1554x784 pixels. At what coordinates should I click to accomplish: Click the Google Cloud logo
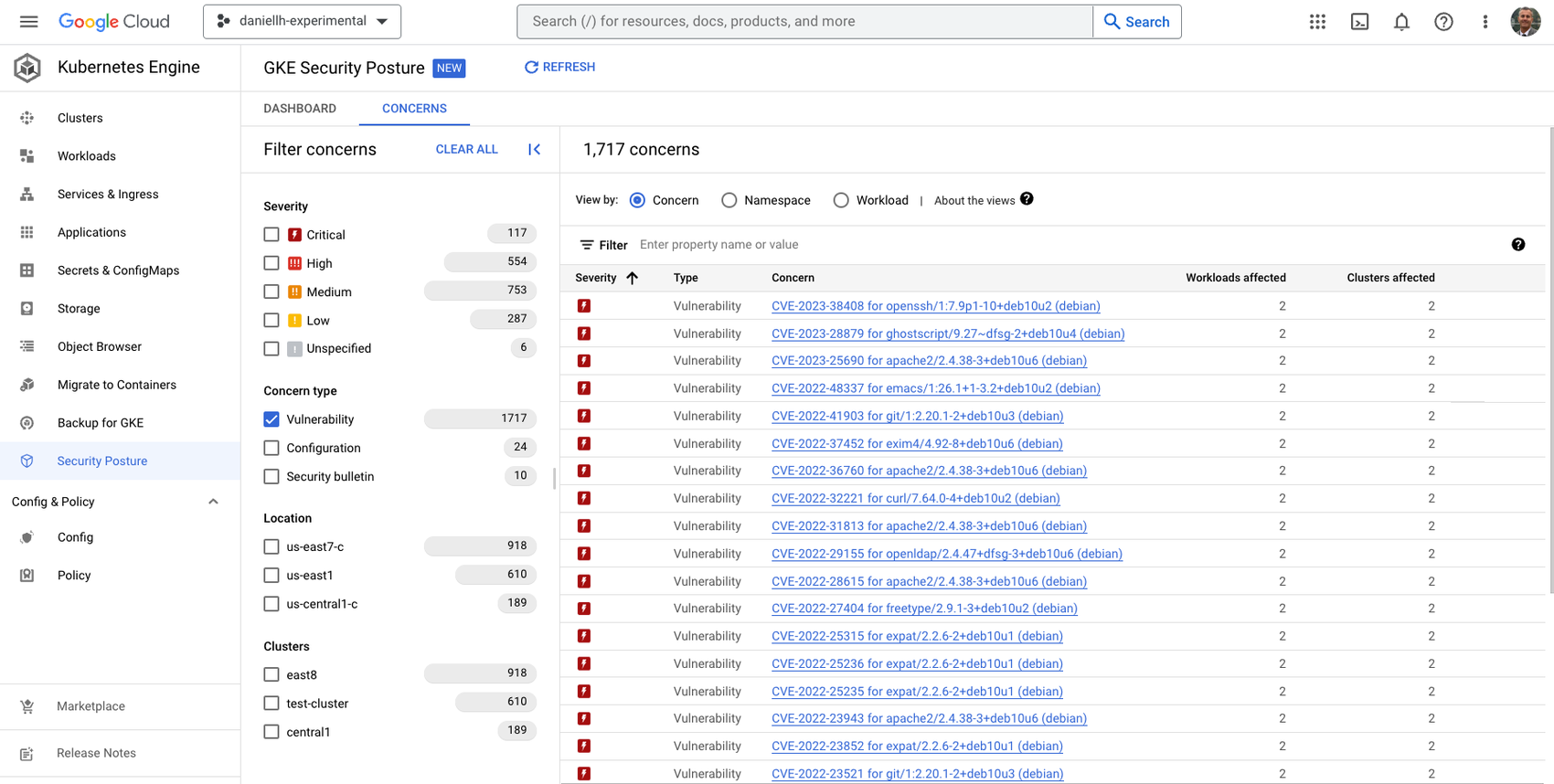point(114,21)
